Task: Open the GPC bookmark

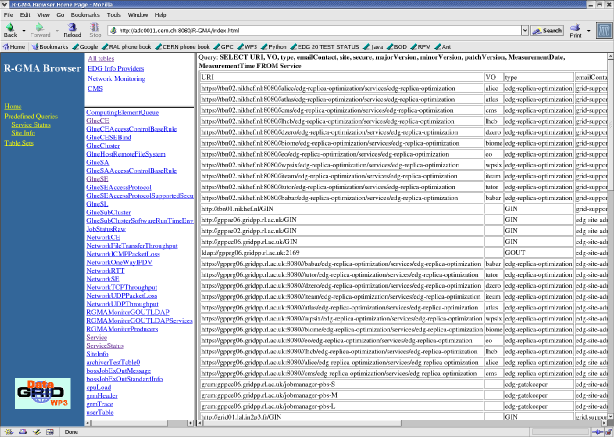Action: coord(224,47)
